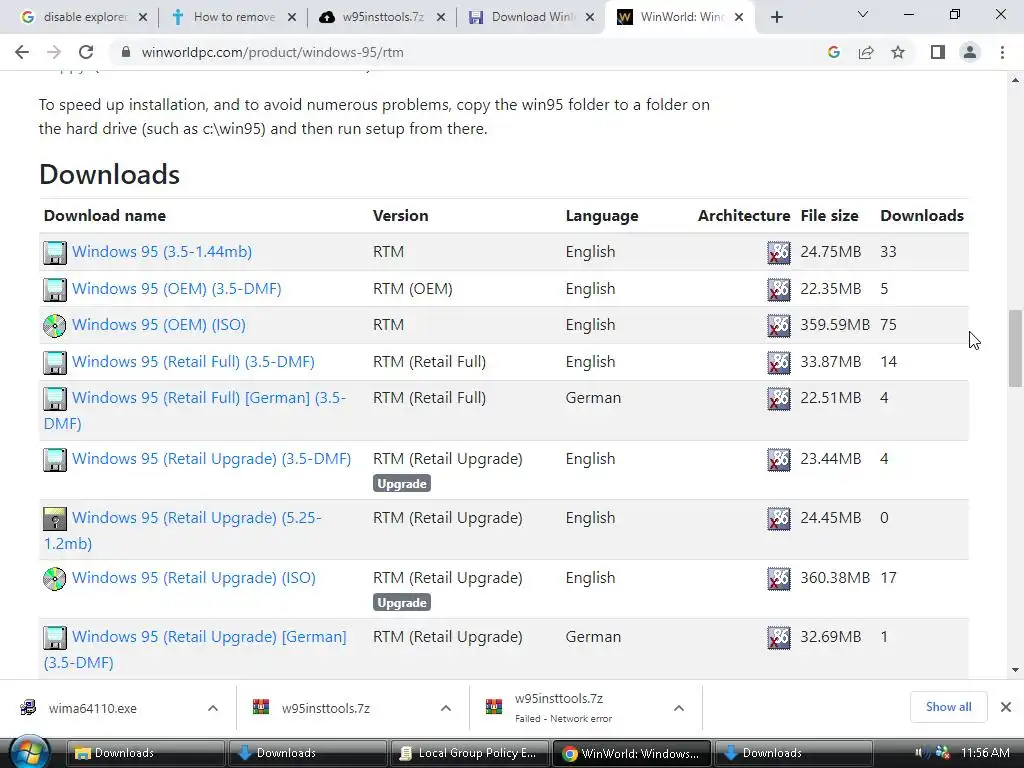The height and width of the screenshot is (768, 1024).
Task: Click CD icon beside Retail Upgrade (ISO)
Action: click(55, 579)
